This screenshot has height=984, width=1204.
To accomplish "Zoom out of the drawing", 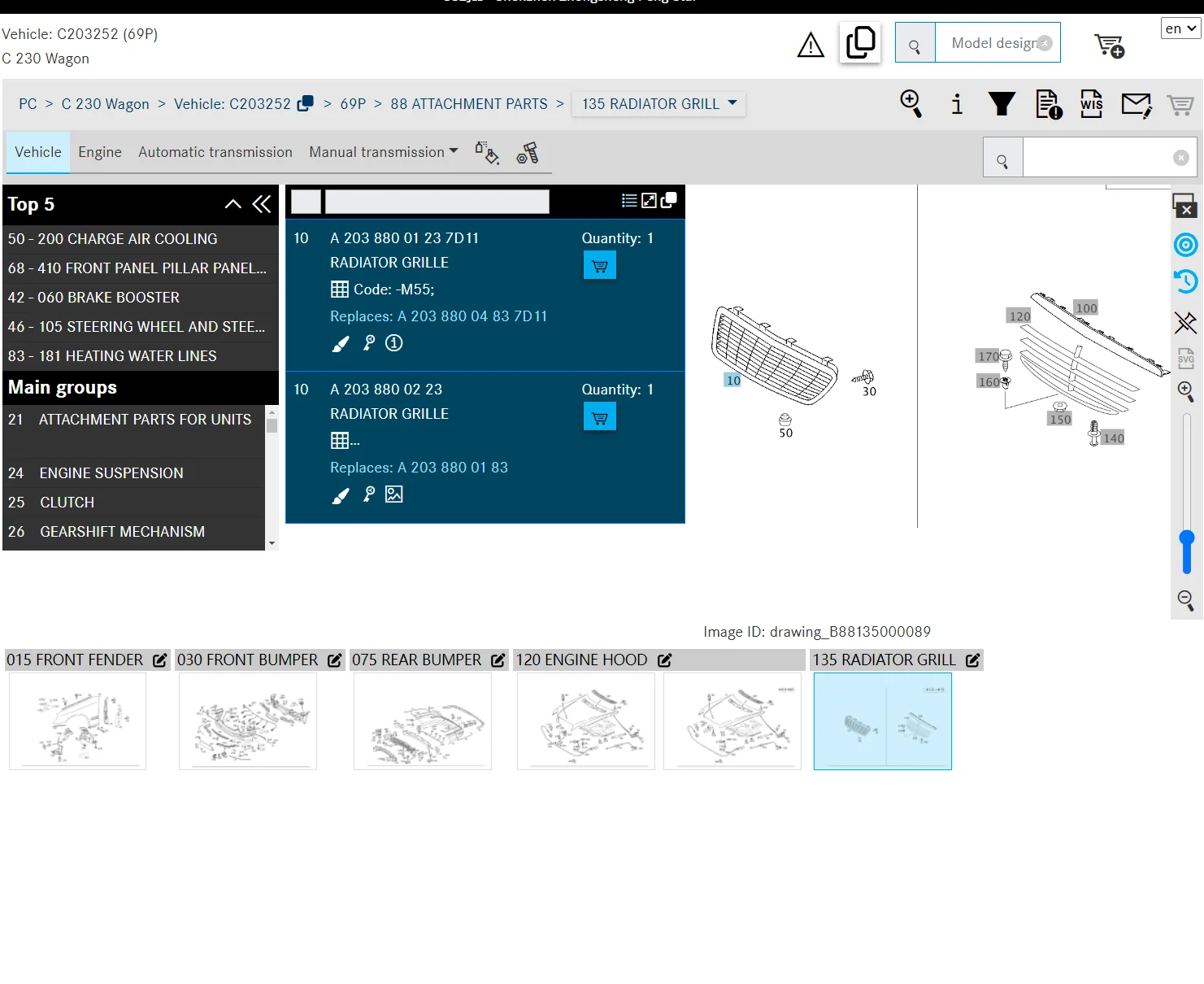I will [1186, 601].
